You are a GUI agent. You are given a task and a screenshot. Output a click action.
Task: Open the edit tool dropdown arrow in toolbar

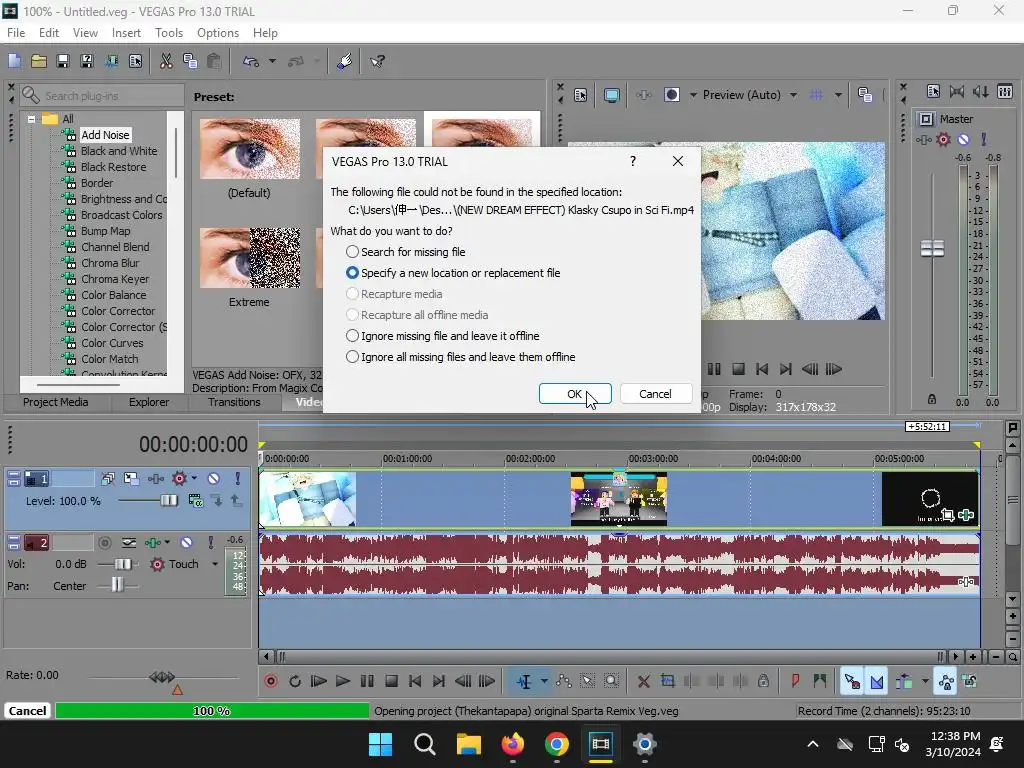(x=544, y=681)
